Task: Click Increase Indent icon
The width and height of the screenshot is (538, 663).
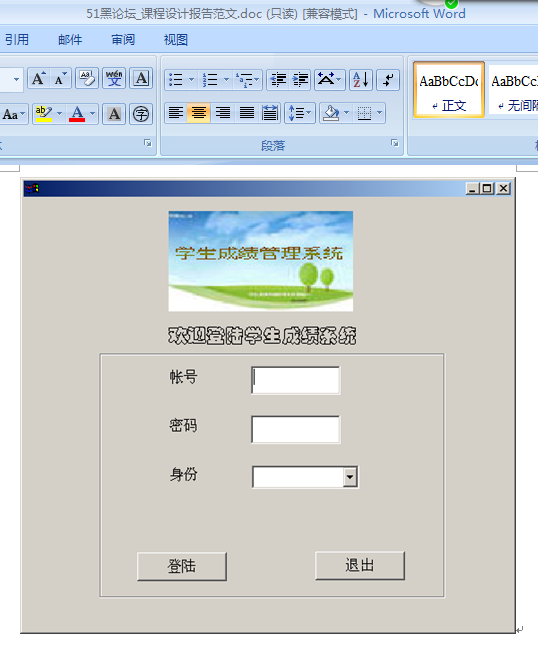Action: tap(300, 80)
